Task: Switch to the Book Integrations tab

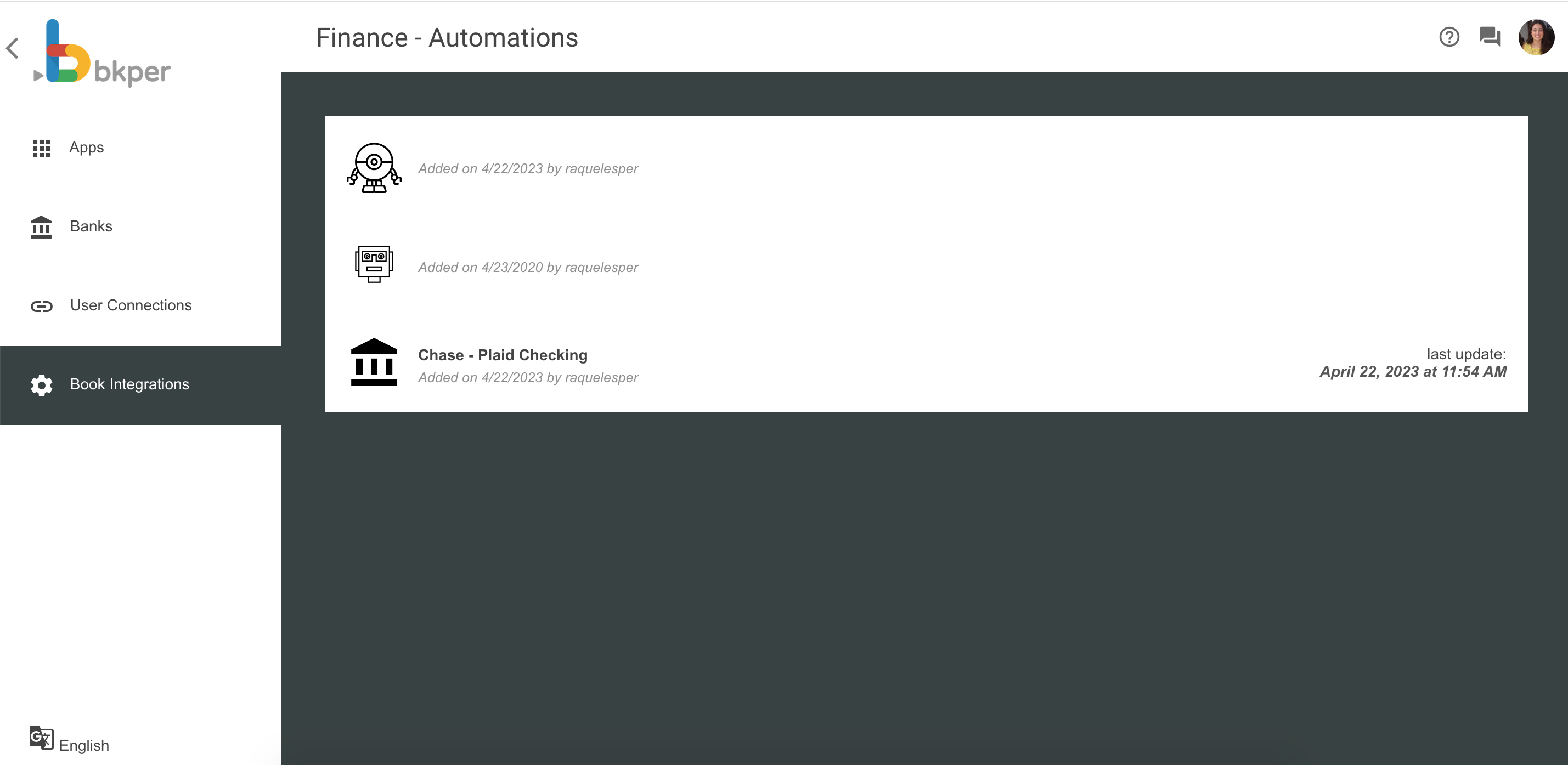Action: [129, 384]
